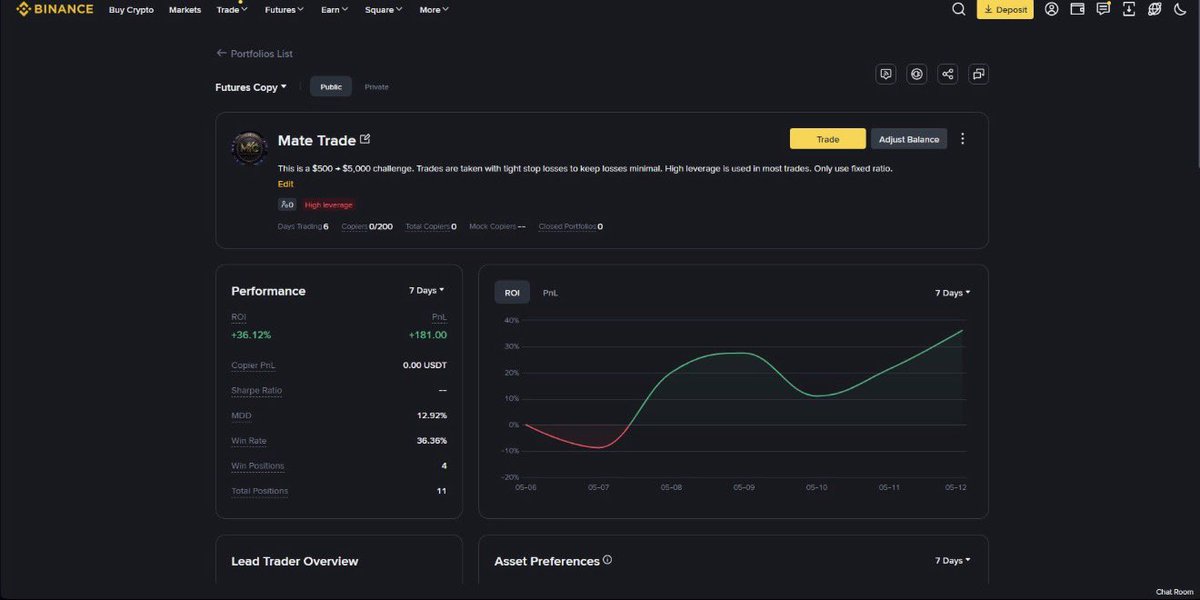1200x600 pixels.
Task: Click the Win Rate label
Action: coord(249,440)
